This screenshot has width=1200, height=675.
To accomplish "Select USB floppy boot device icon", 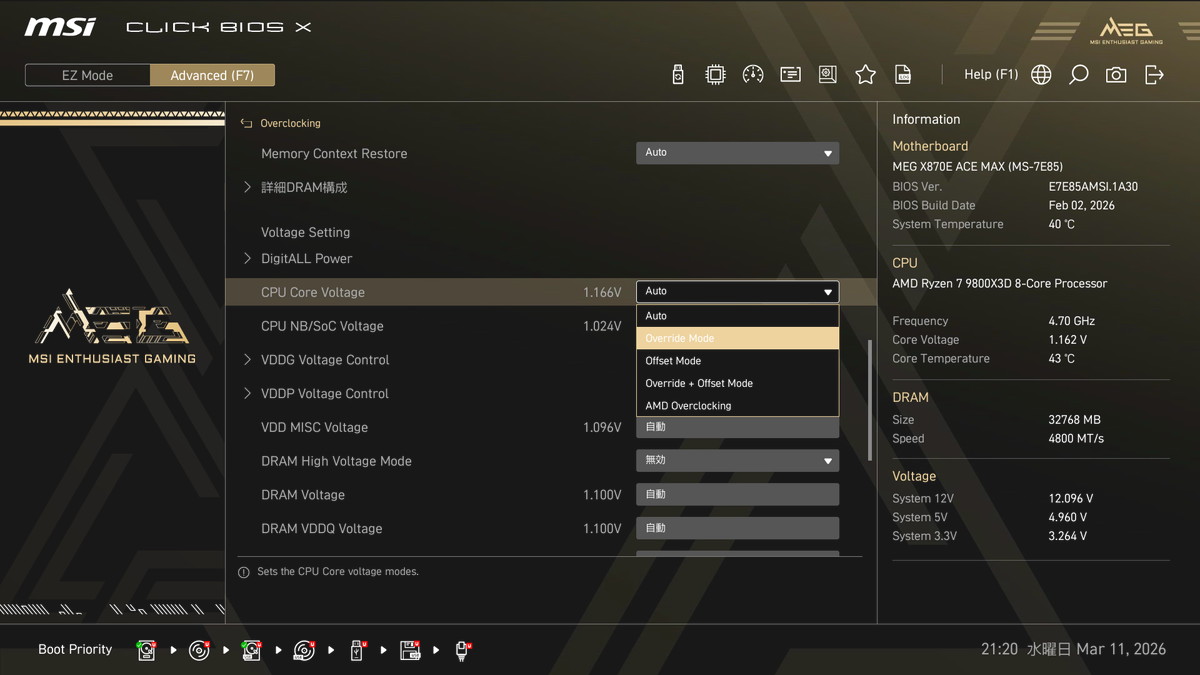I will coord(410,650).
